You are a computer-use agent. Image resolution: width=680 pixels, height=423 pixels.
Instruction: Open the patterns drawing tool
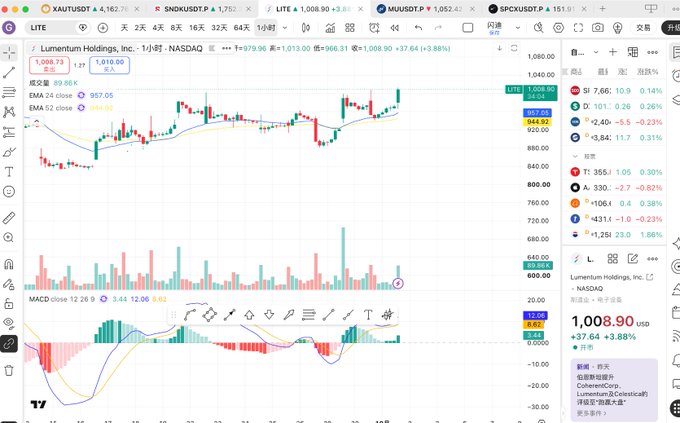pyautogui.click(x=9, y=112)
